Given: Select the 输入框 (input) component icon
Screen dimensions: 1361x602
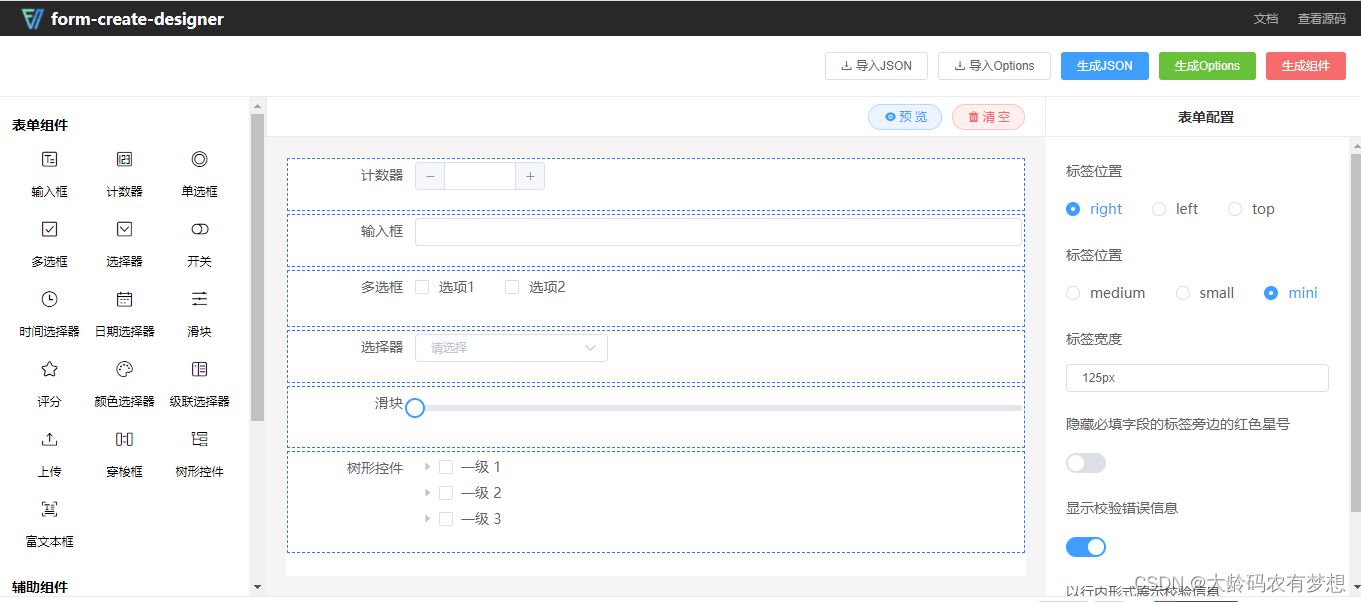Looking at the screenshot, I should point(49,160).
